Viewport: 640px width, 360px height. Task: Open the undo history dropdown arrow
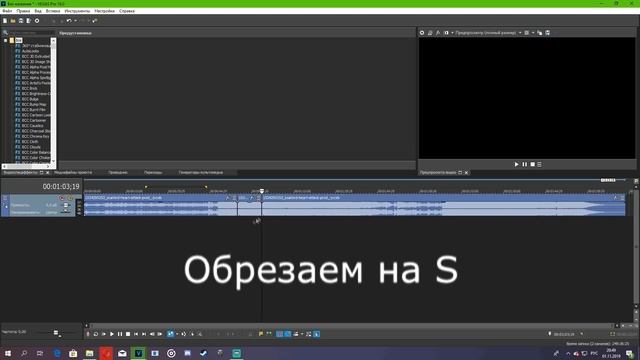pyautogui.click(x=75, y=21)
